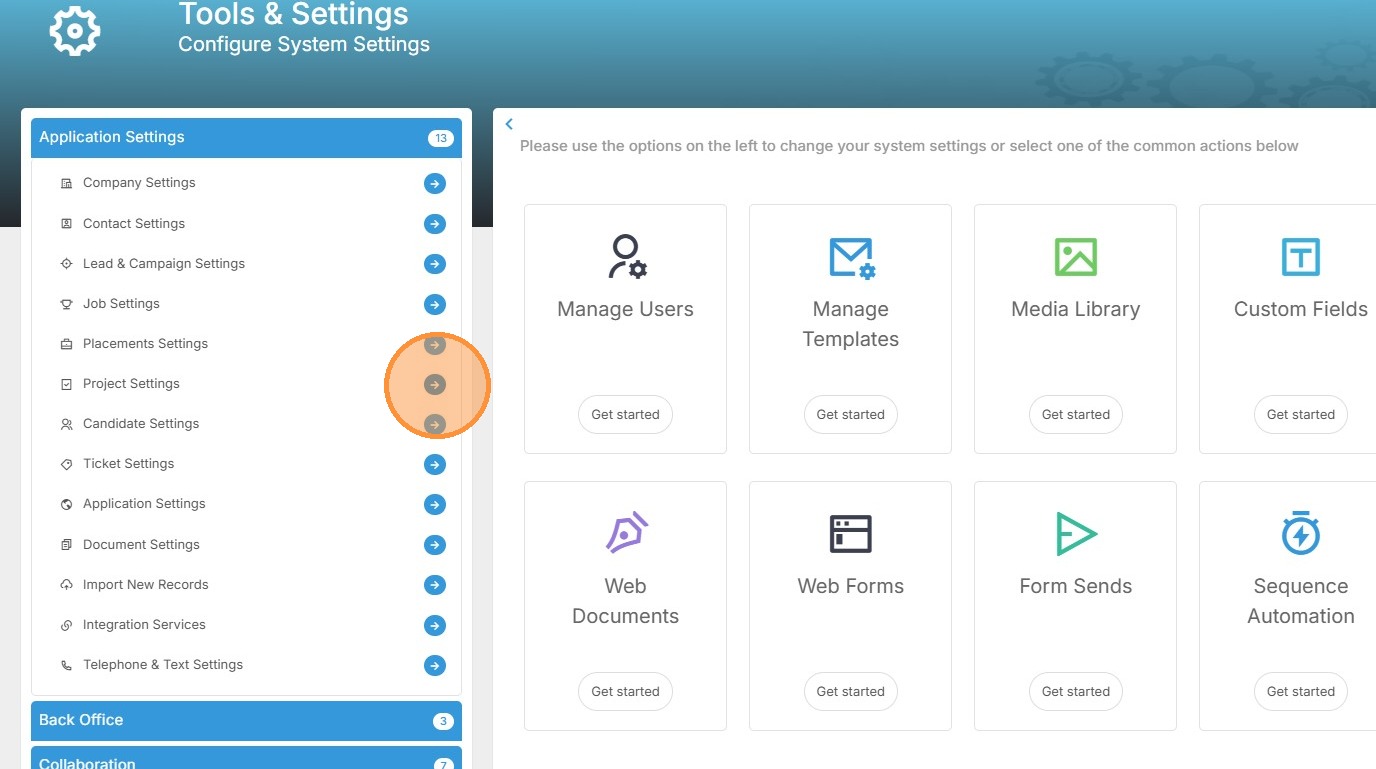Select Company Settings in the sidebar
1376x769 pixels.
click(x=139, y=183)
